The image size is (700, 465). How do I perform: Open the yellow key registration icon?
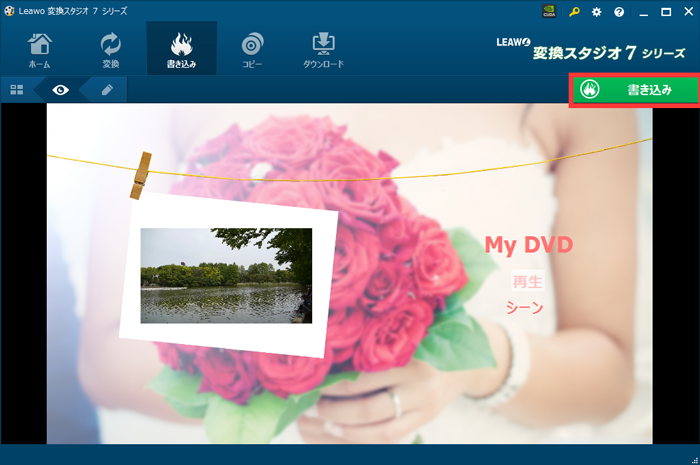[x=574, y=12]
